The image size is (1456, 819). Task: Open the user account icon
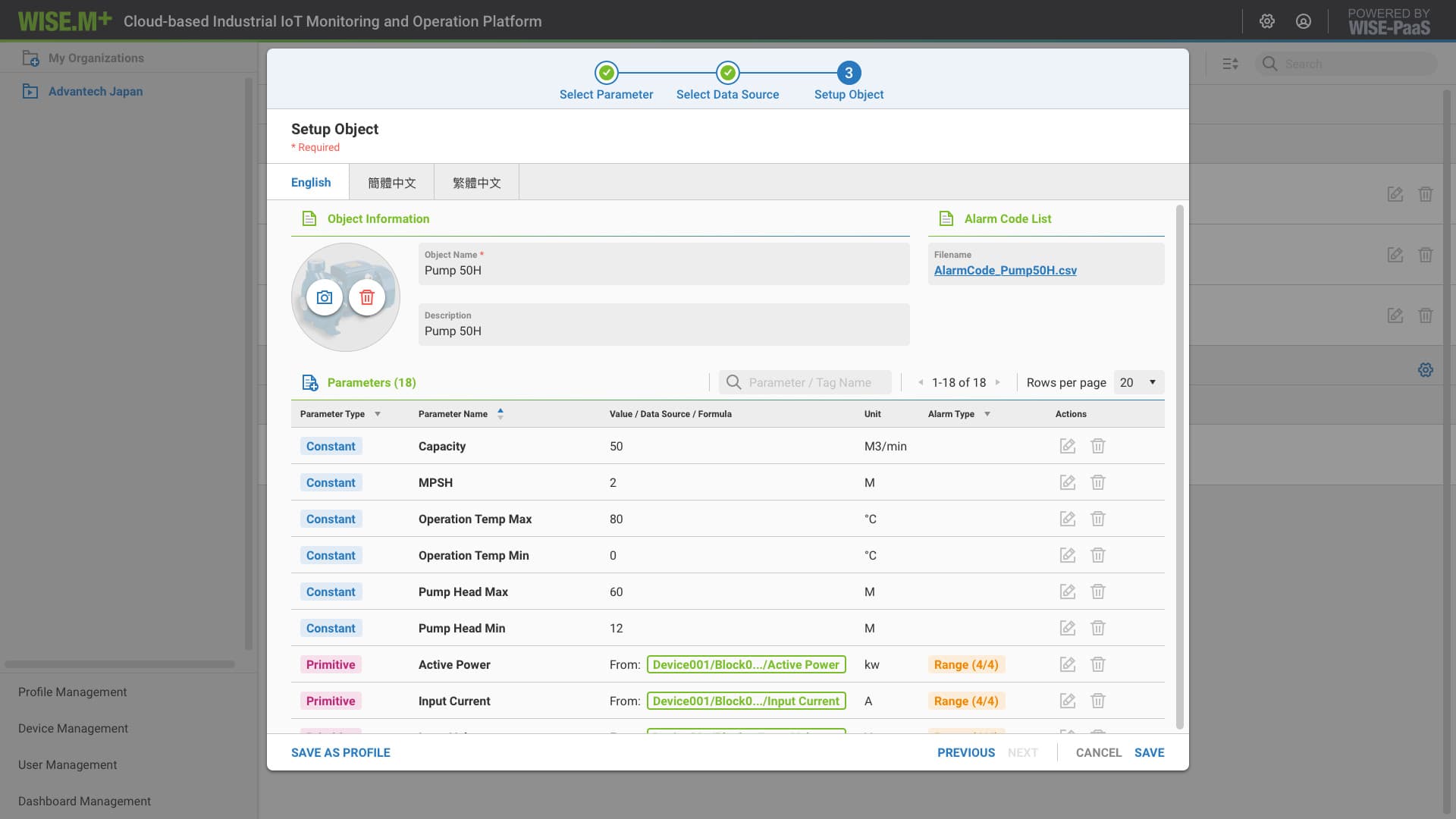coord(1304,21)
